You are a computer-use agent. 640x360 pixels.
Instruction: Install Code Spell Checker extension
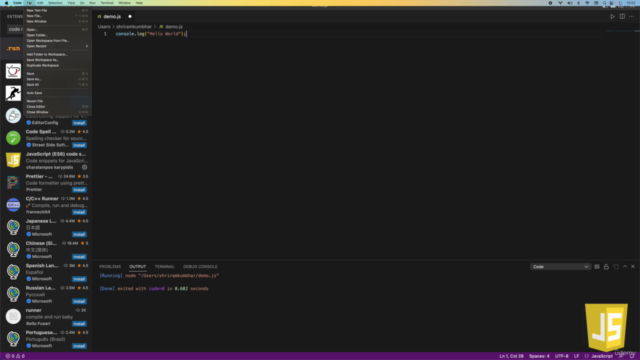coord(79,145)
